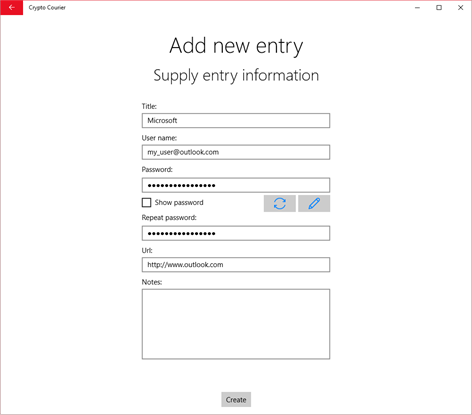This screenshot has height=415, width=472.
Task: Click the Repeat password: label
Action: pos(169,218)
